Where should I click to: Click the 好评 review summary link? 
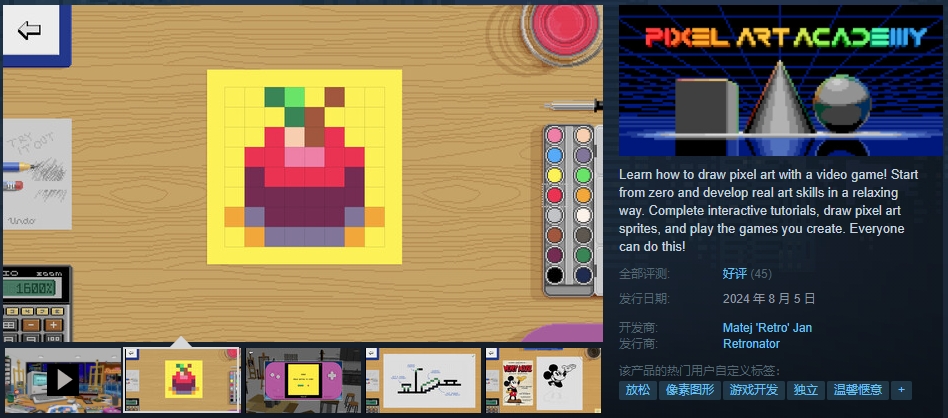(x=735, y=274)
